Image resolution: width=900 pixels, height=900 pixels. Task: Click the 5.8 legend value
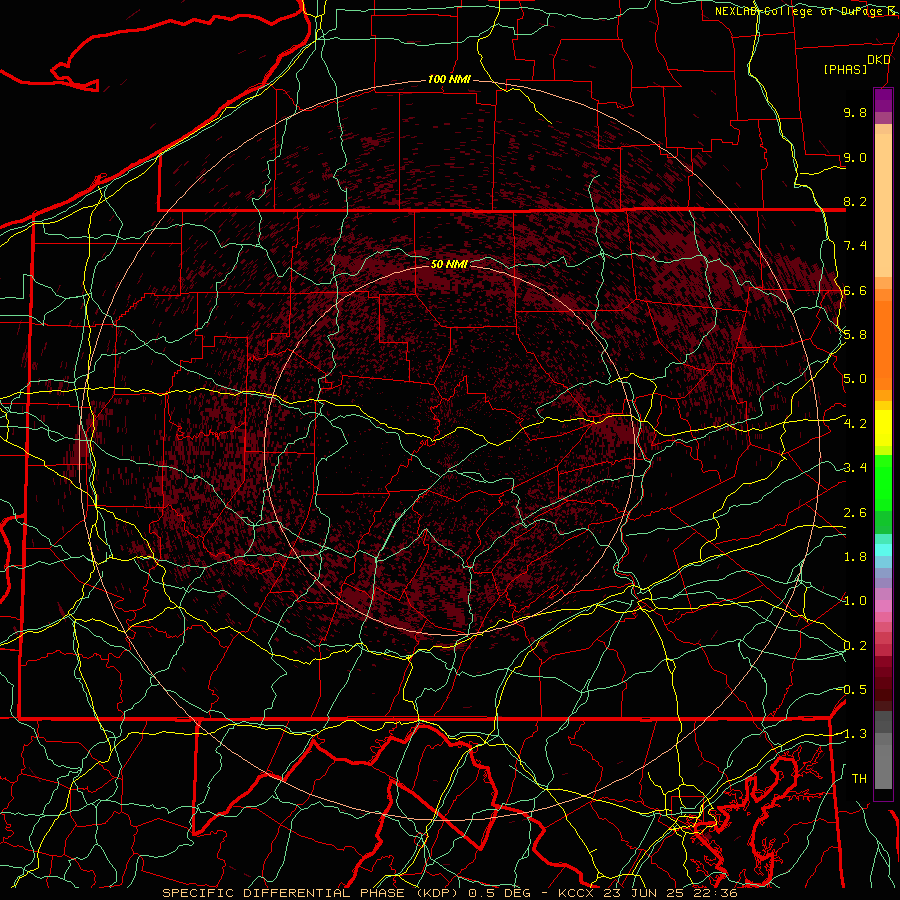[855, 335]
